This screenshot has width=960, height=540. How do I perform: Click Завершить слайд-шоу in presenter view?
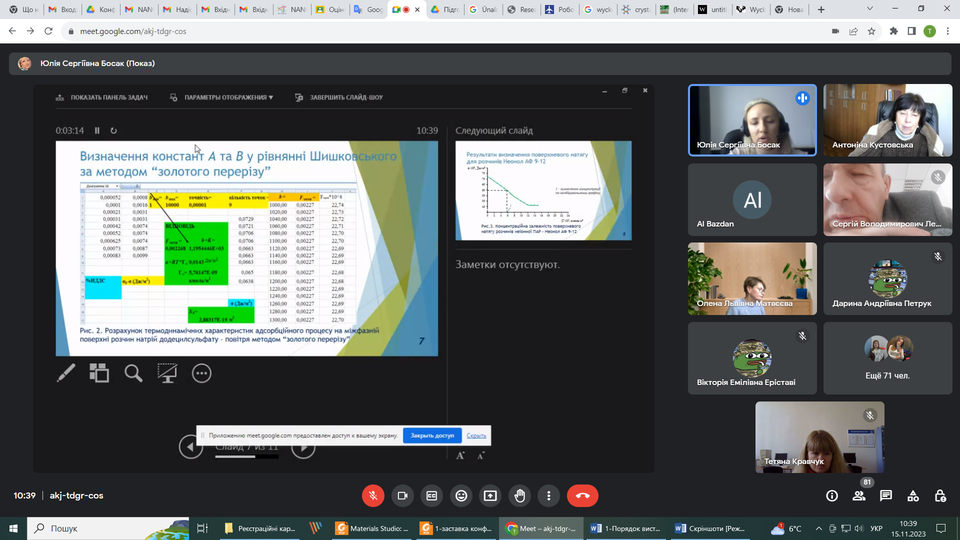pyautogui.click(x=338, y=98)
